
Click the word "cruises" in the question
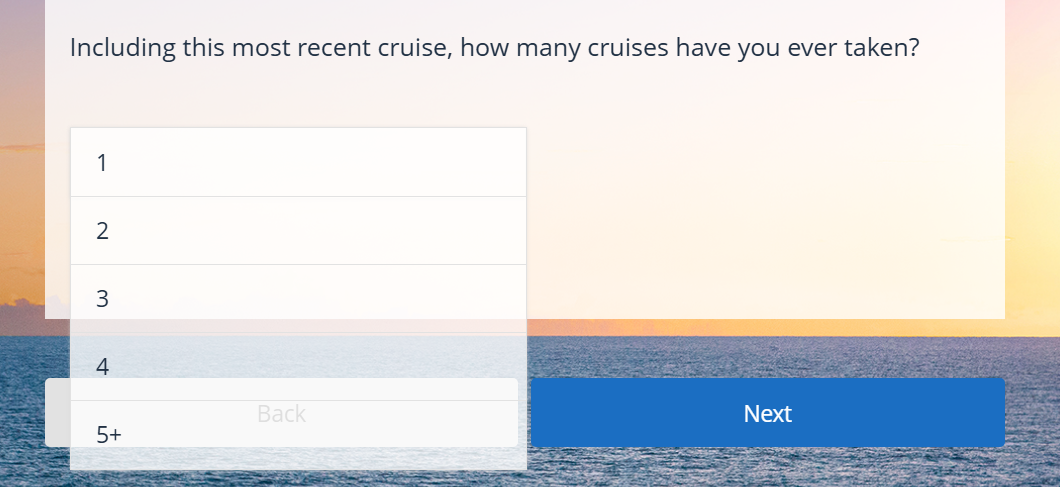(628, 48)
